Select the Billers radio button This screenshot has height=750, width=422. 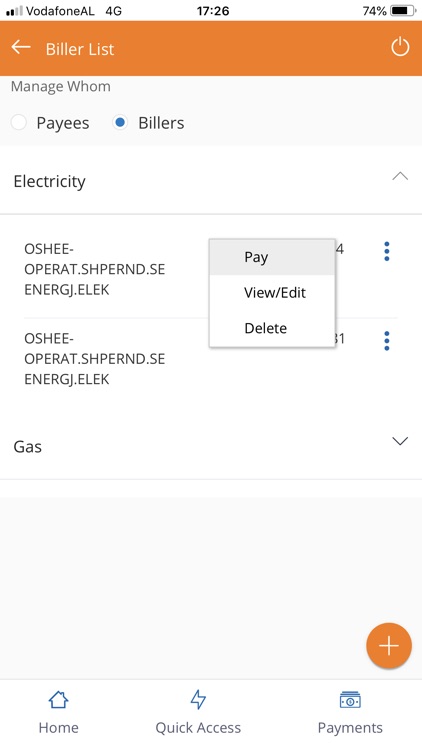coord(120,122)
